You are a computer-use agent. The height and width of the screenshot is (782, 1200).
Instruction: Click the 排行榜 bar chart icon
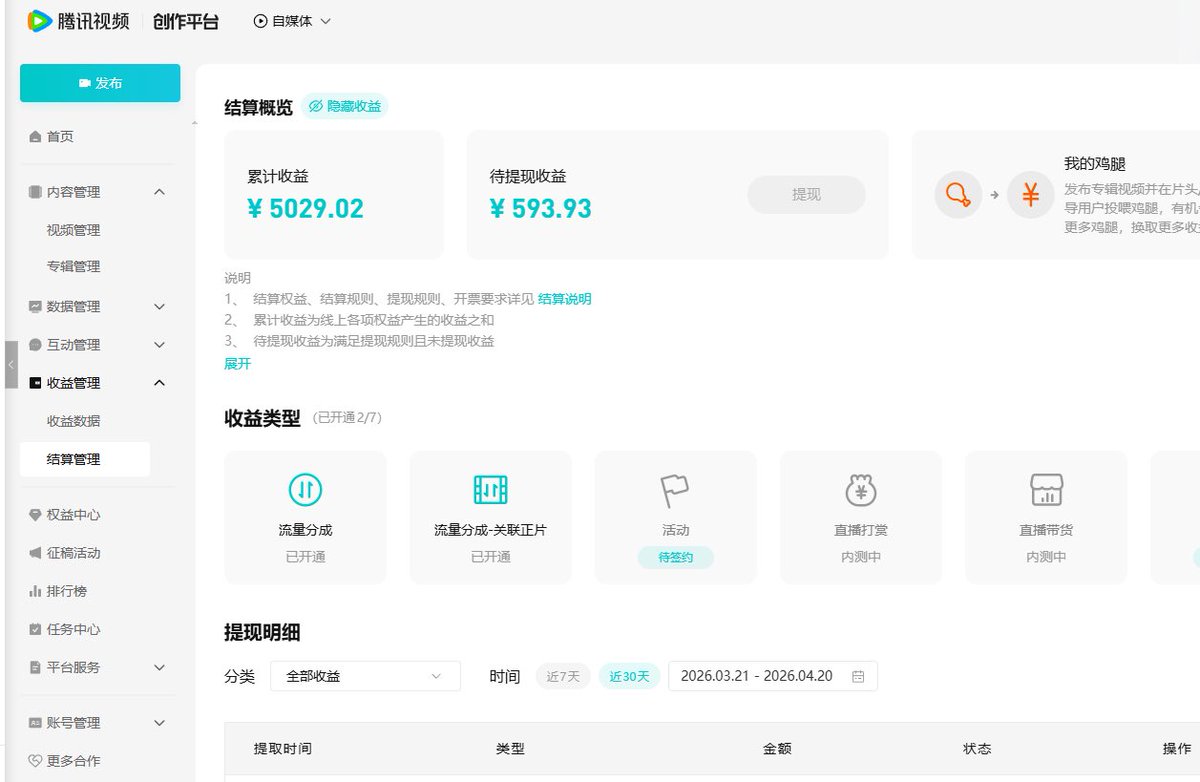(x=35, y=591)
